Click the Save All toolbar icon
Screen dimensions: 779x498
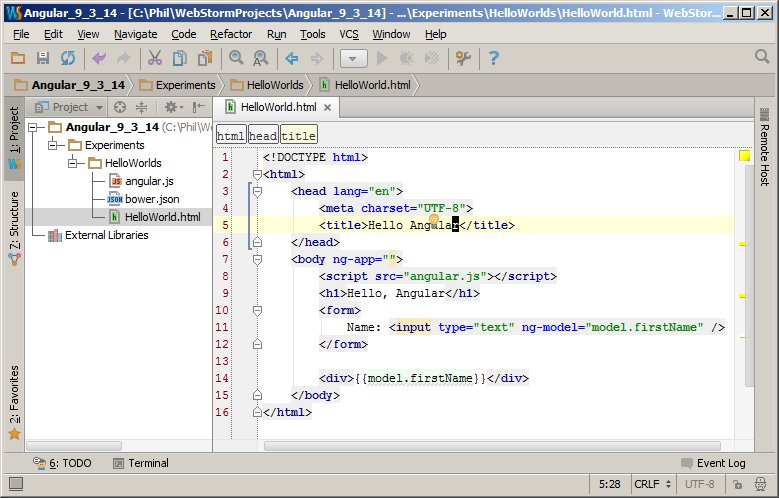pyautogui.click(x=43, y=59)
